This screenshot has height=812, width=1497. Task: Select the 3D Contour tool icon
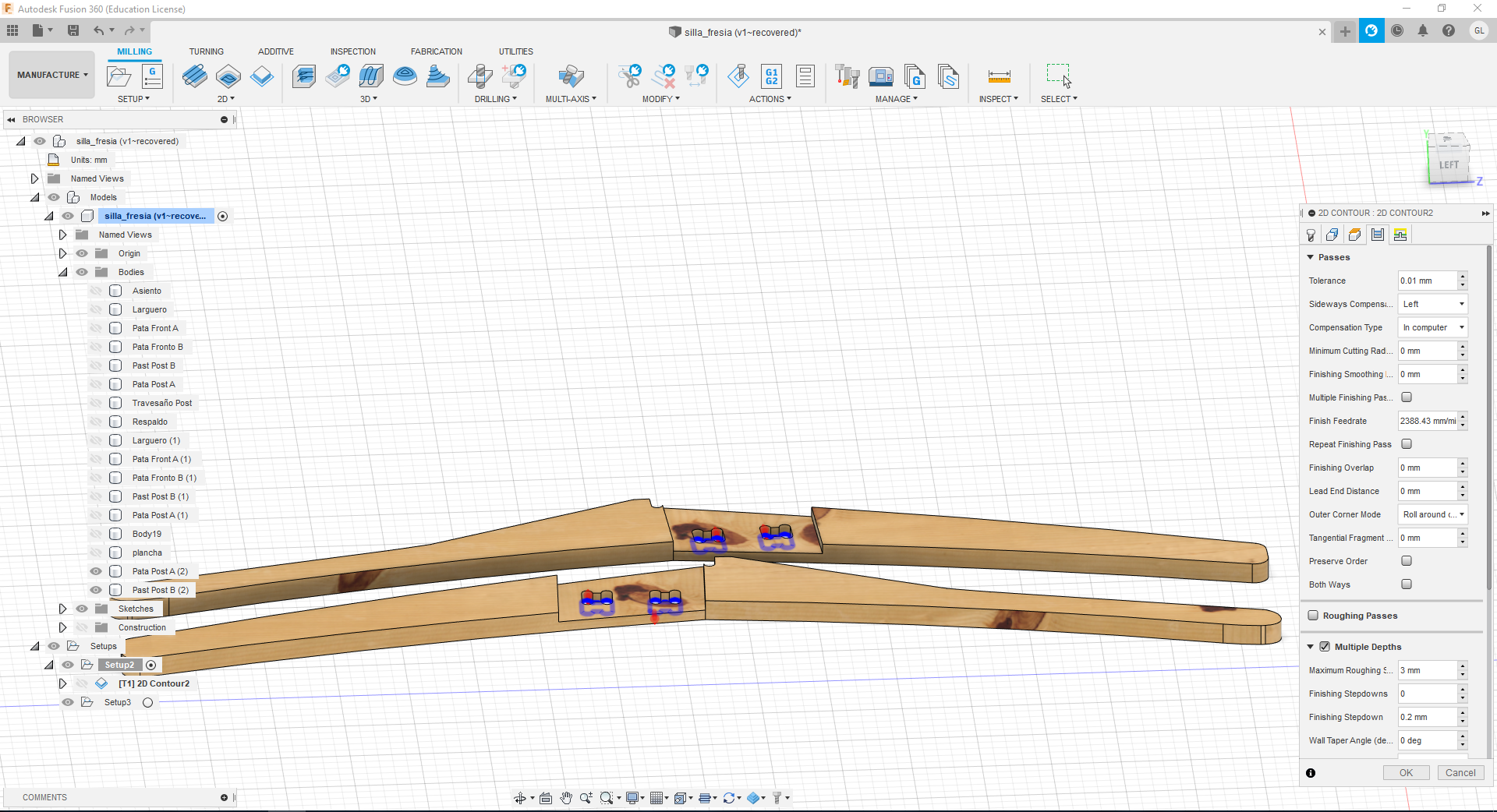pos(405,76)
